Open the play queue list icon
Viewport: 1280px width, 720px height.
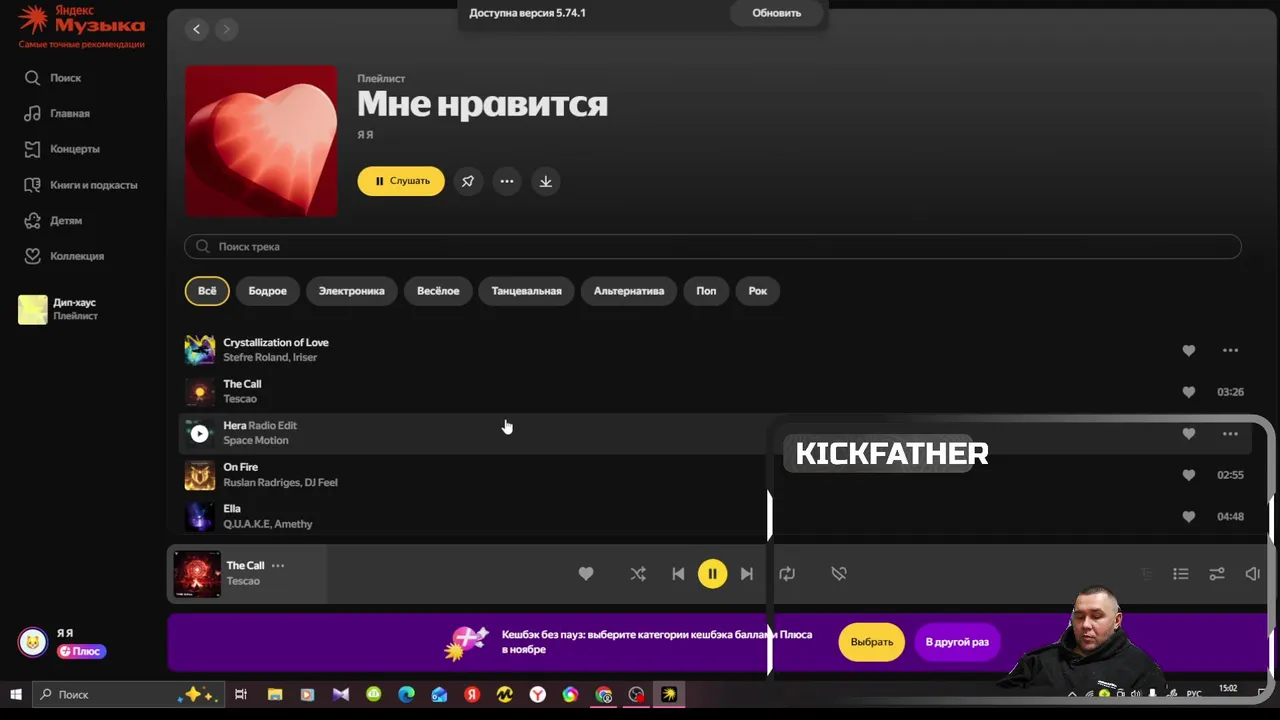(1181, 574)
